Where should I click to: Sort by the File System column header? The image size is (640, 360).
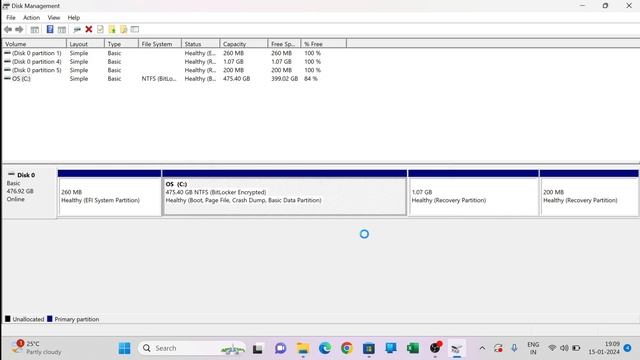click(160, 44)
